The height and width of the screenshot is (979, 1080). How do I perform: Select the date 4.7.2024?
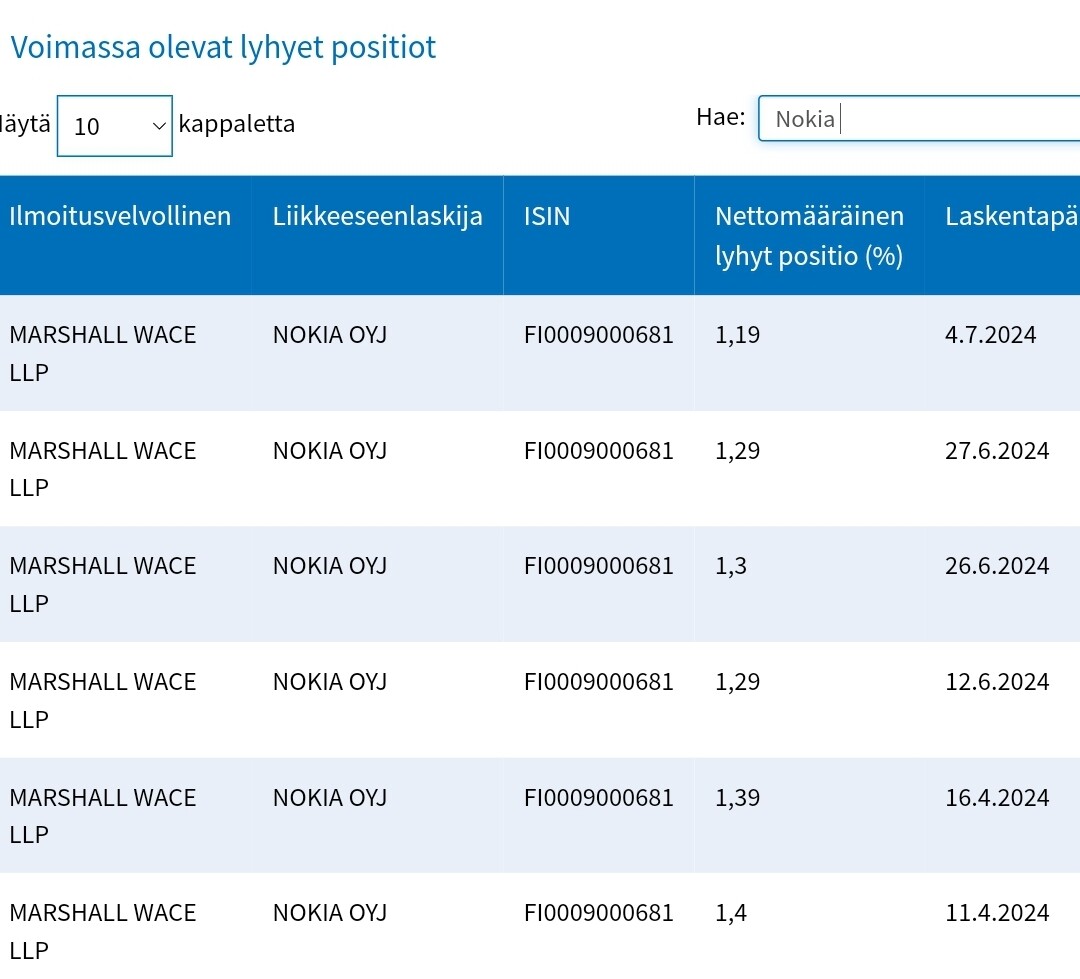pyautogui.click(x=990, y=335)
